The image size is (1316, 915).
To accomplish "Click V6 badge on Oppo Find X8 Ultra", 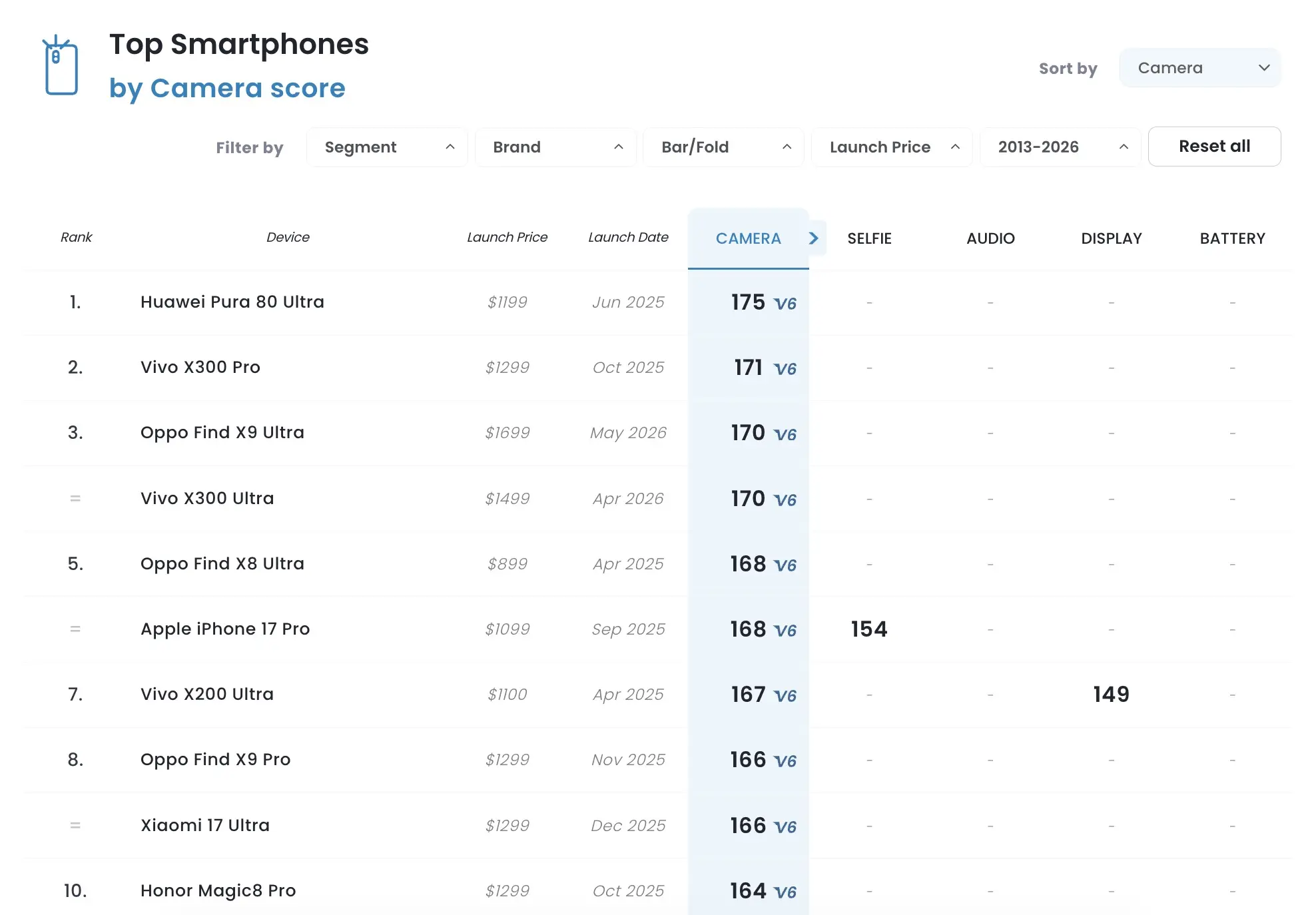I will click(x=785, y=565).
